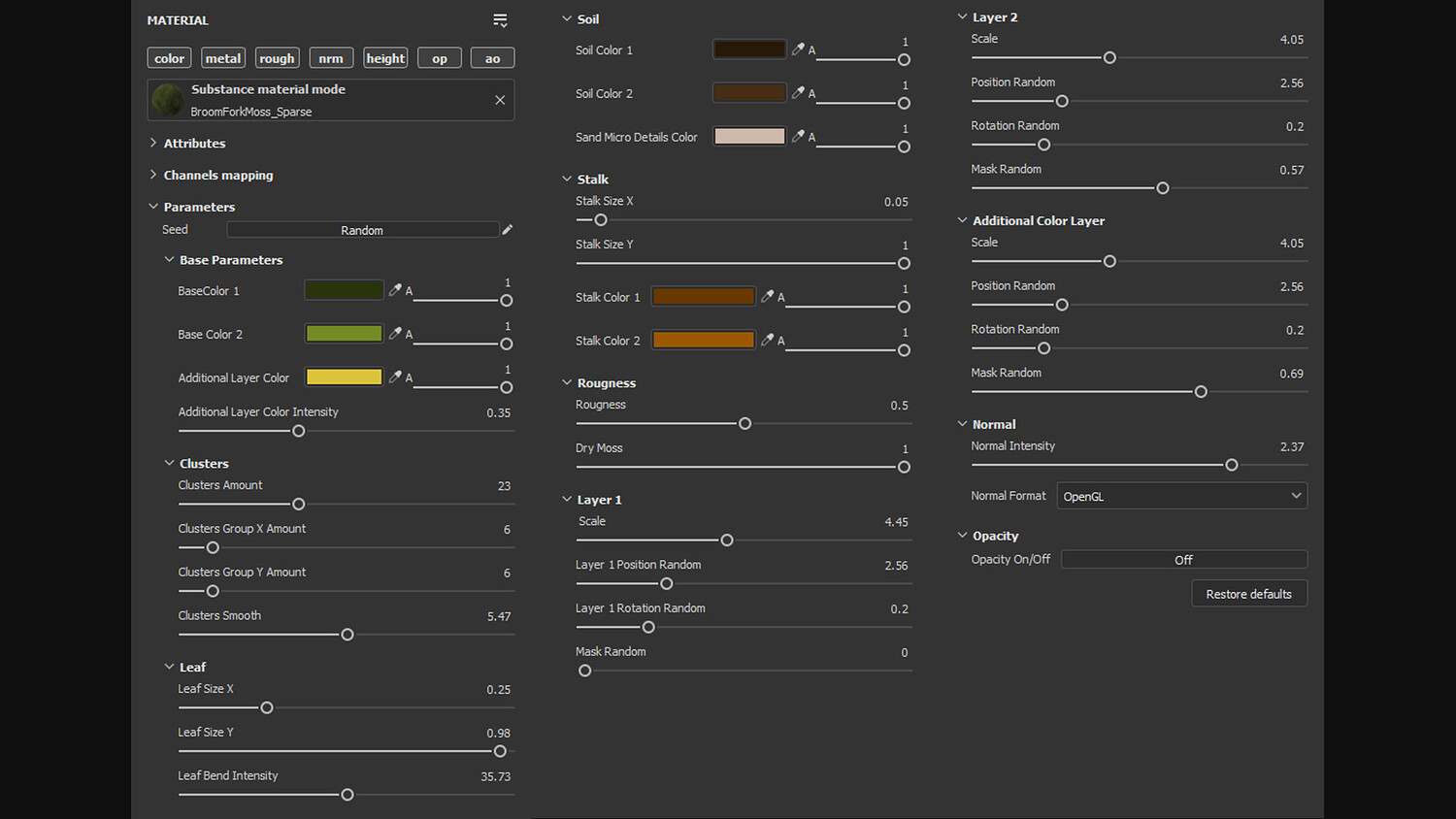The height and width of the screenshot is (819, 1456).
Task: Open the Base Color 2 green swatch
Action: pyautogui.click(x=344, y=334)
